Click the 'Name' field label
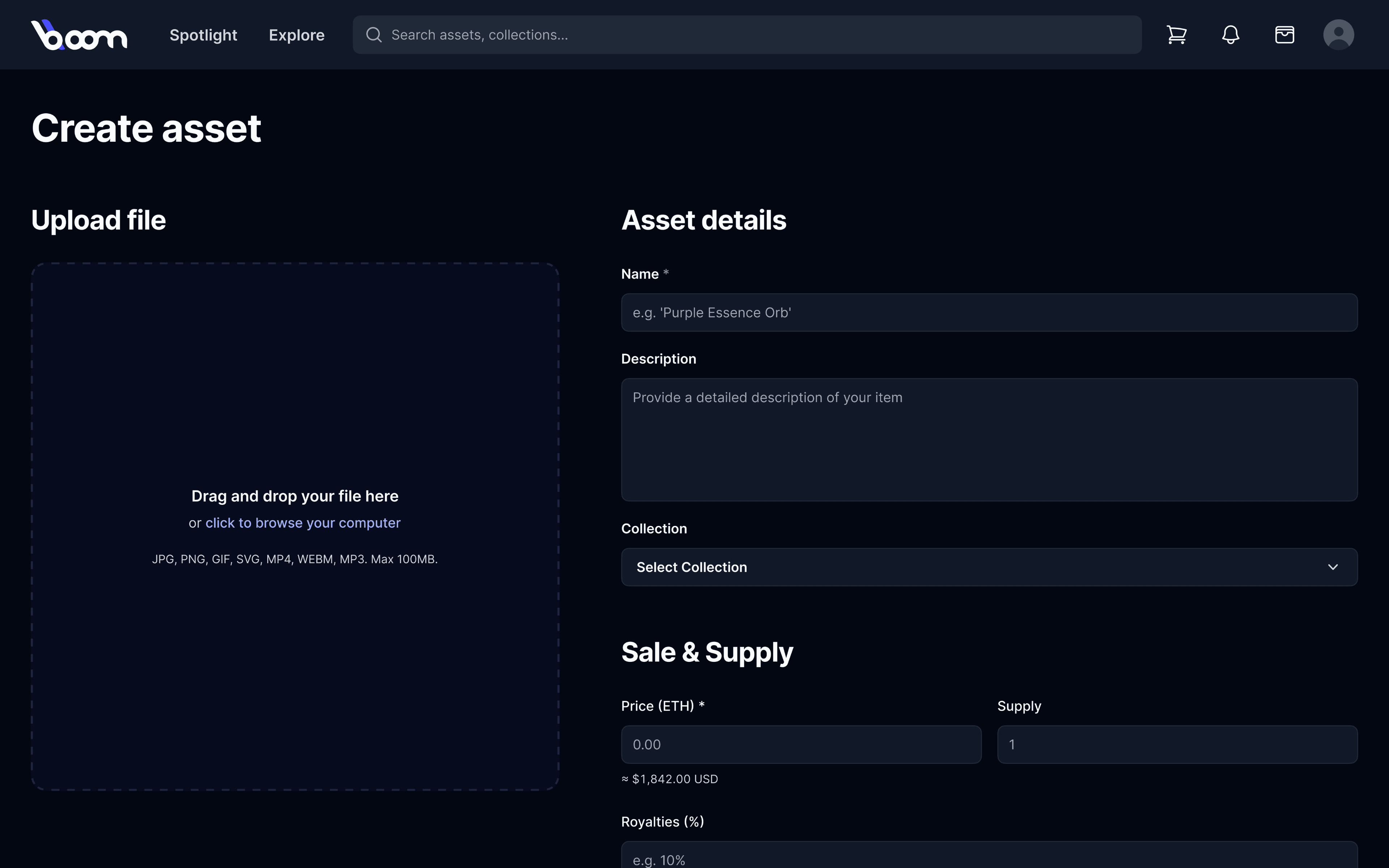This screenshot has width=1389, height=868. pos(640,274)
